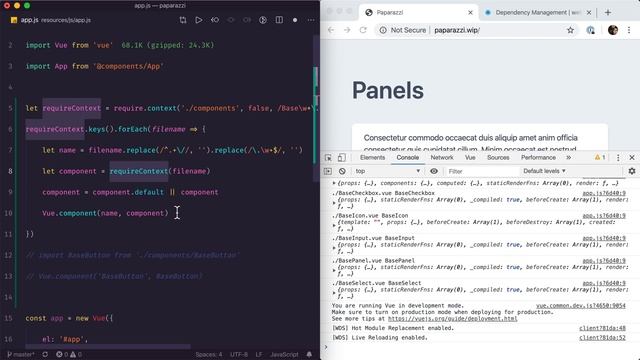This screenshot has width=640, height=360.
Task: Open the Chrome profile avatar
Action: 613,30
